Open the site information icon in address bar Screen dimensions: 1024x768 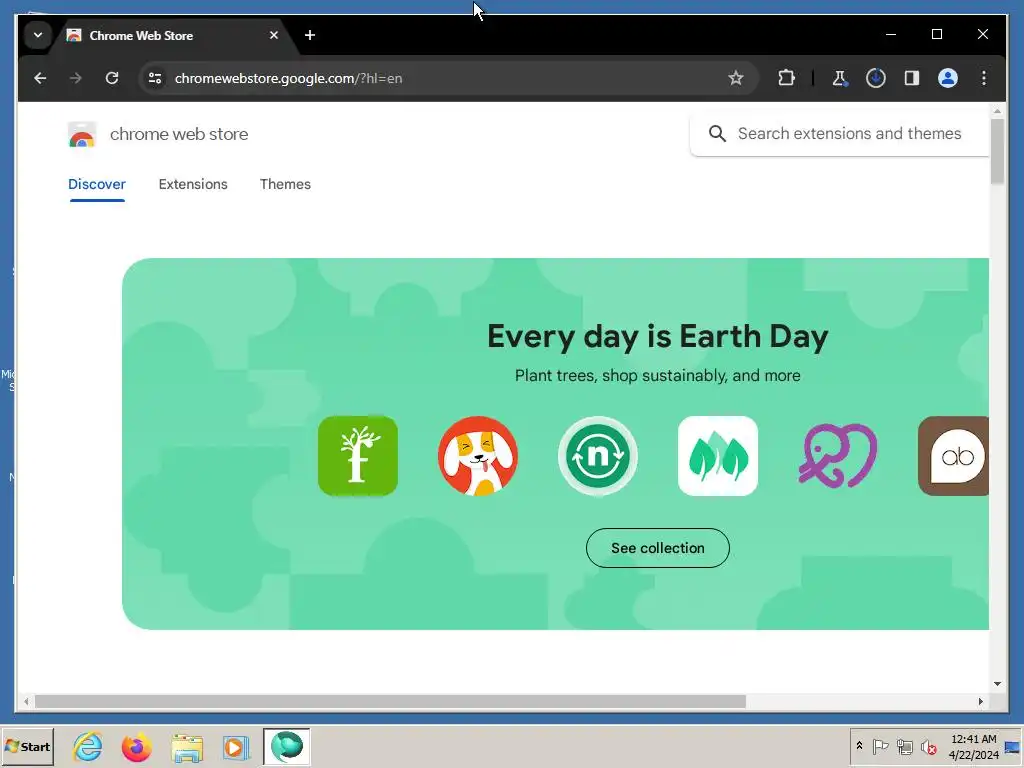pyautogui.click(x=155, y=78)
